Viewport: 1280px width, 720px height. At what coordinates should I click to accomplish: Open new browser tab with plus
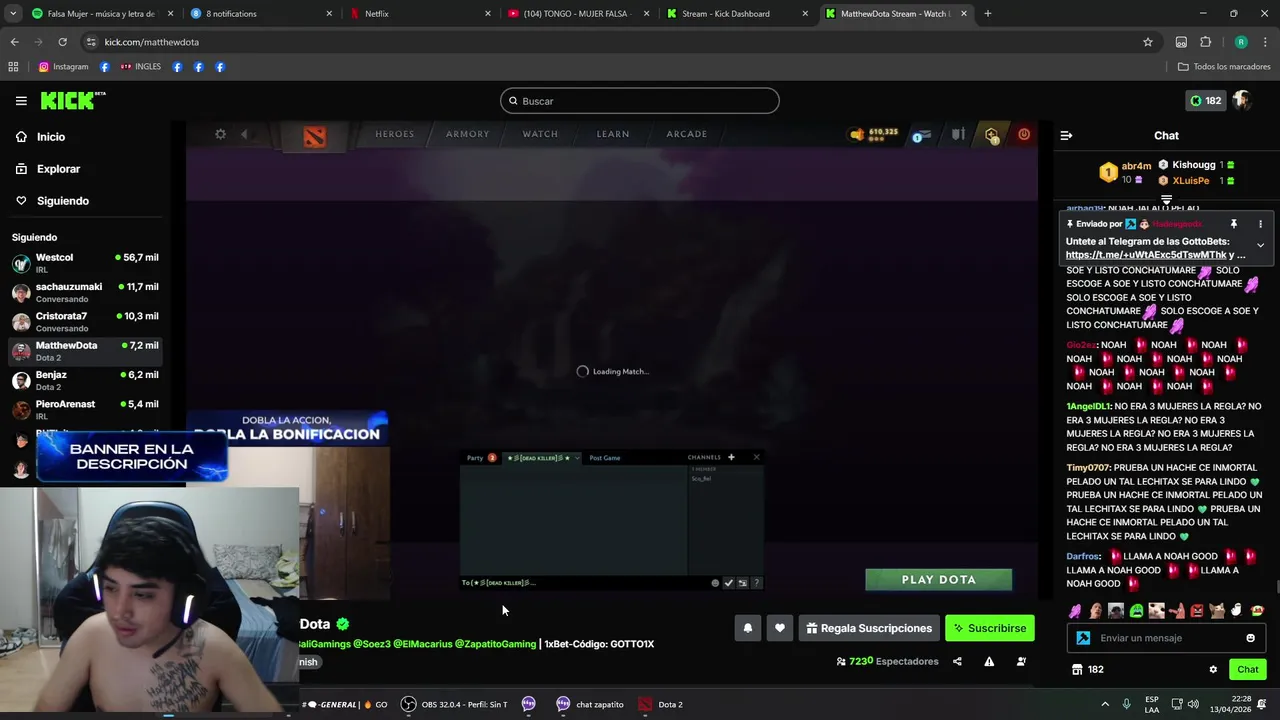[x=987, y=14]
